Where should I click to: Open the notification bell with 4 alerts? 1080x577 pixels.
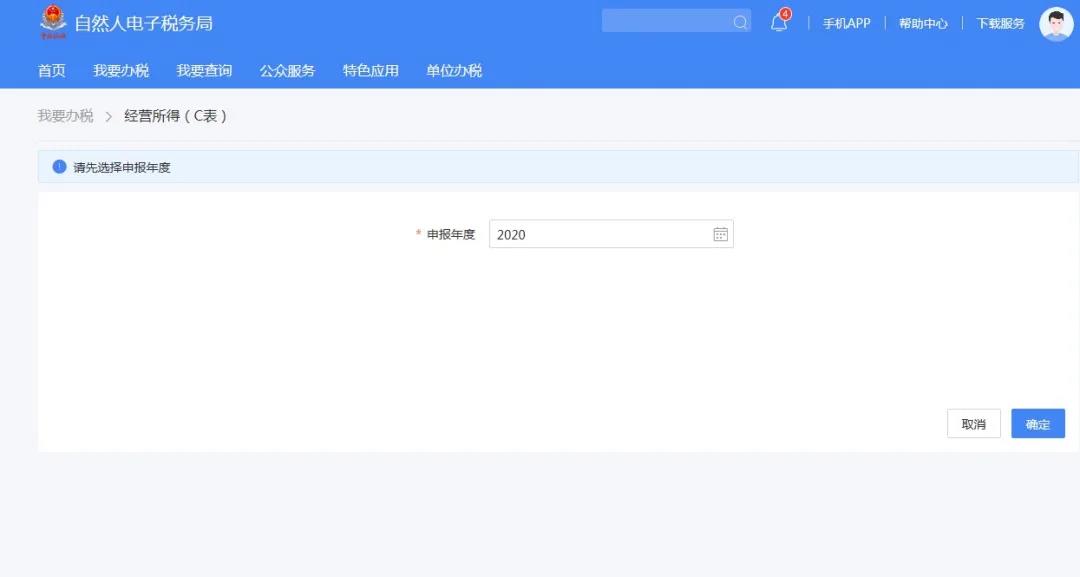779,23
